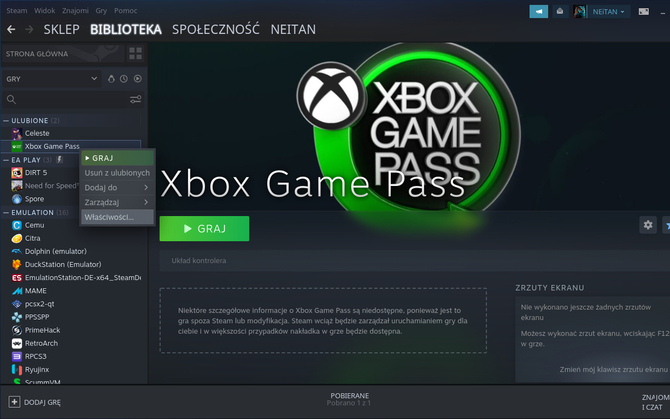
Task: Go back with the left arrow
Action: (x=11, y=29)
